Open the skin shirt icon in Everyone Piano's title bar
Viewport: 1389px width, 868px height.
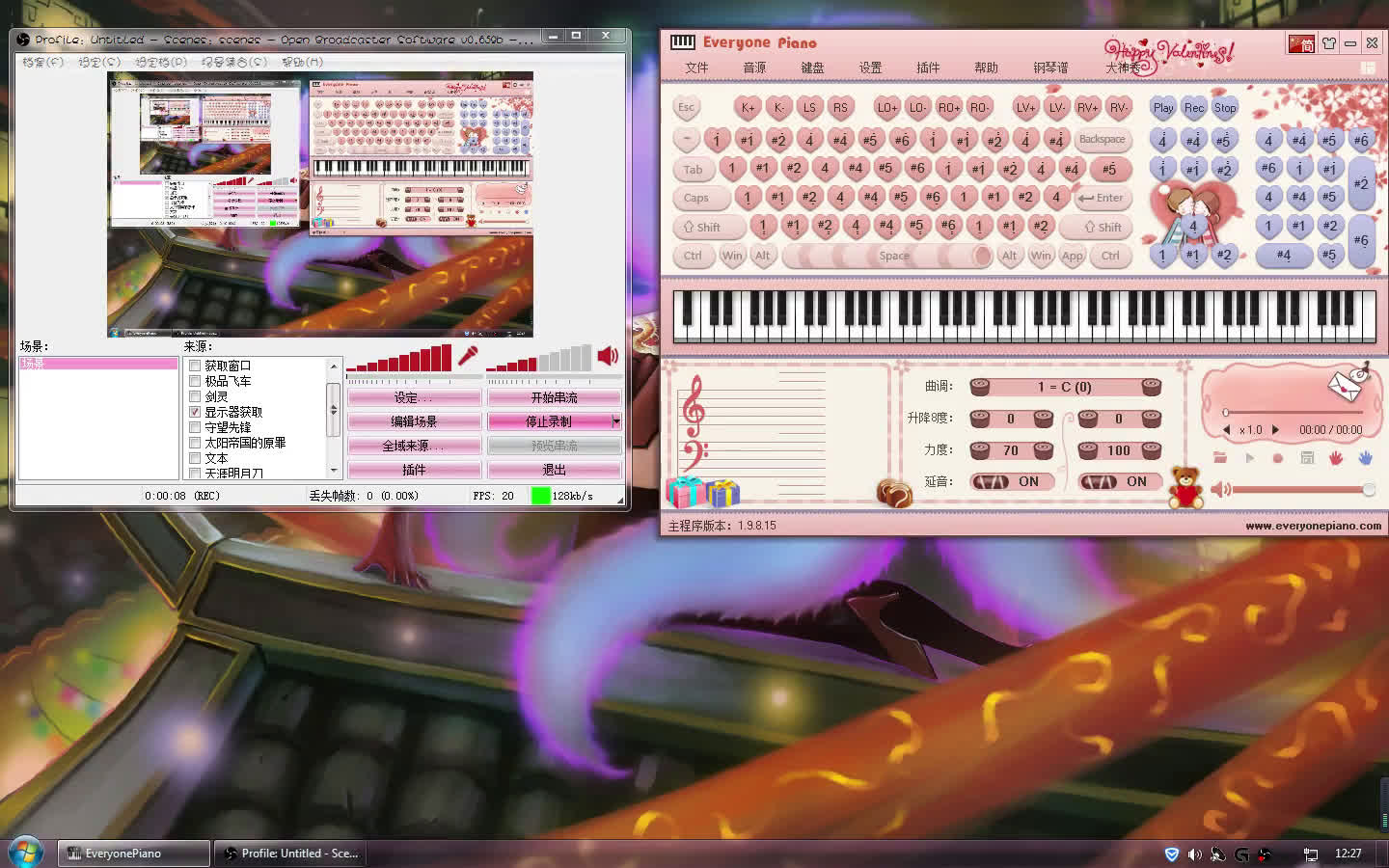(1328, 43)
